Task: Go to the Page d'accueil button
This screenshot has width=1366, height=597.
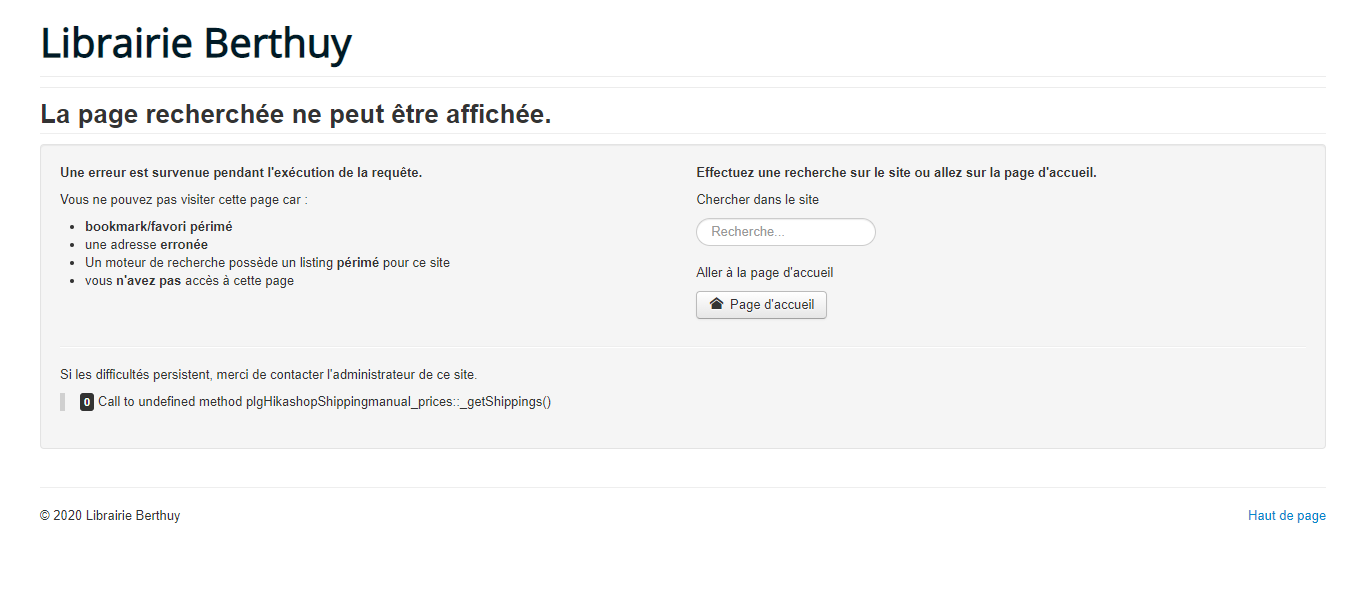Action: tap(761, 305)
